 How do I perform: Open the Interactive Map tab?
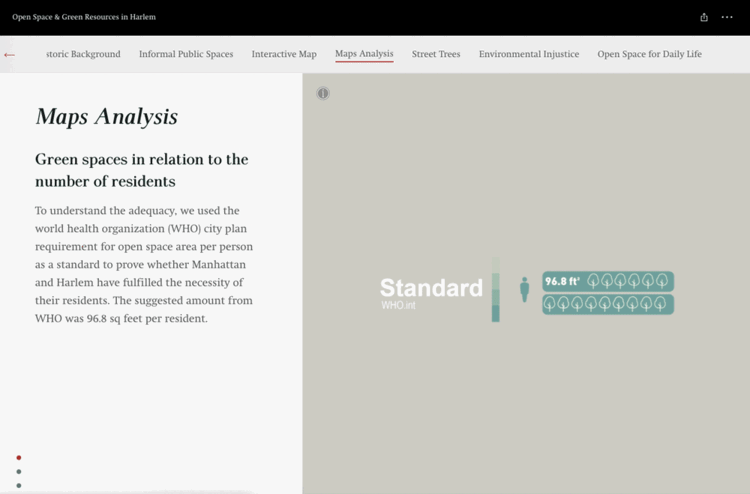coord(284,54)
